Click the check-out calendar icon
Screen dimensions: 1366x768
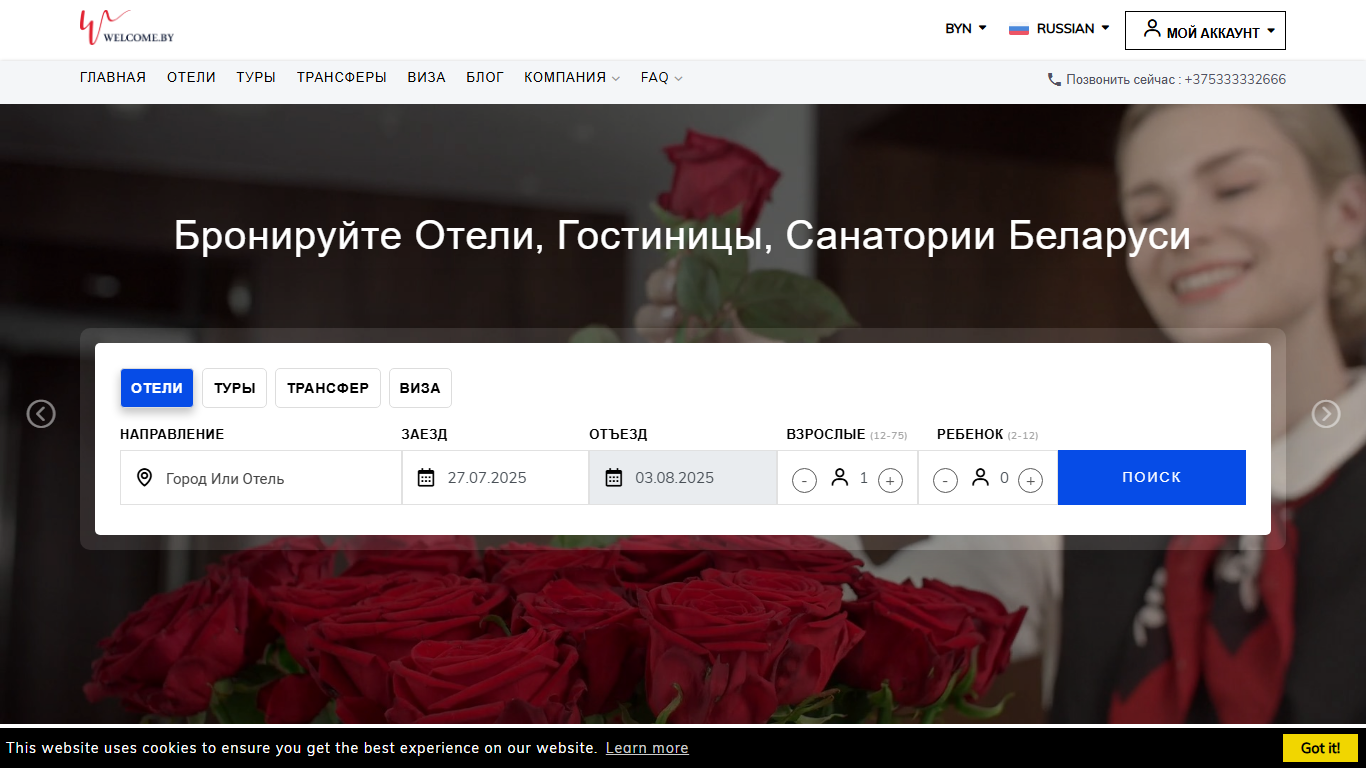(x=614, y=478)
